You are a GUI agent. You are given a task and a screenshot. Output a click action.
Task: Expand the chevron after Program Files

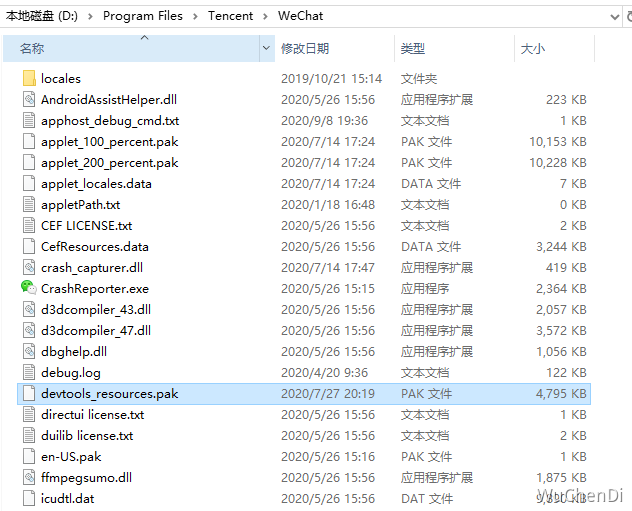[195, 17]
